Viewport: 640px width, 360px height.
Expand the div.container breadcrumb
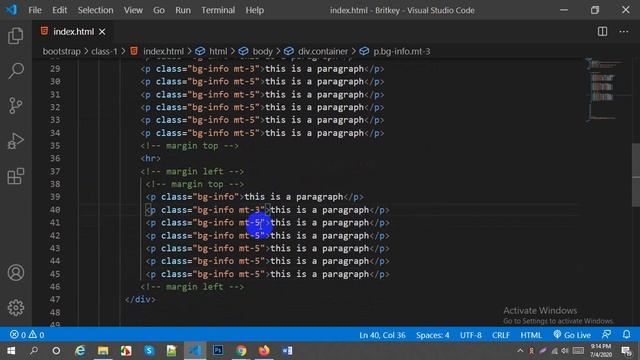click(x=316, y=51)
